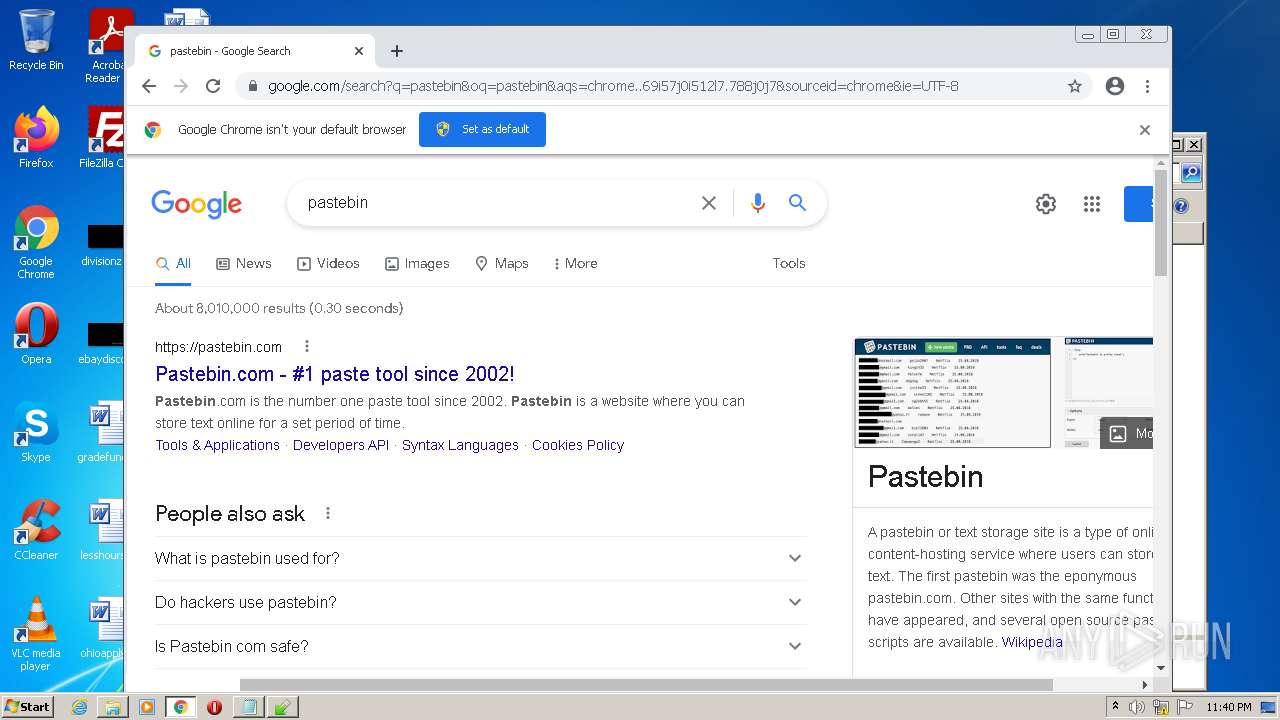Dismiss the default browser notification bar
This screenshot has height=720, width=1280.
tap(1145, 130)
